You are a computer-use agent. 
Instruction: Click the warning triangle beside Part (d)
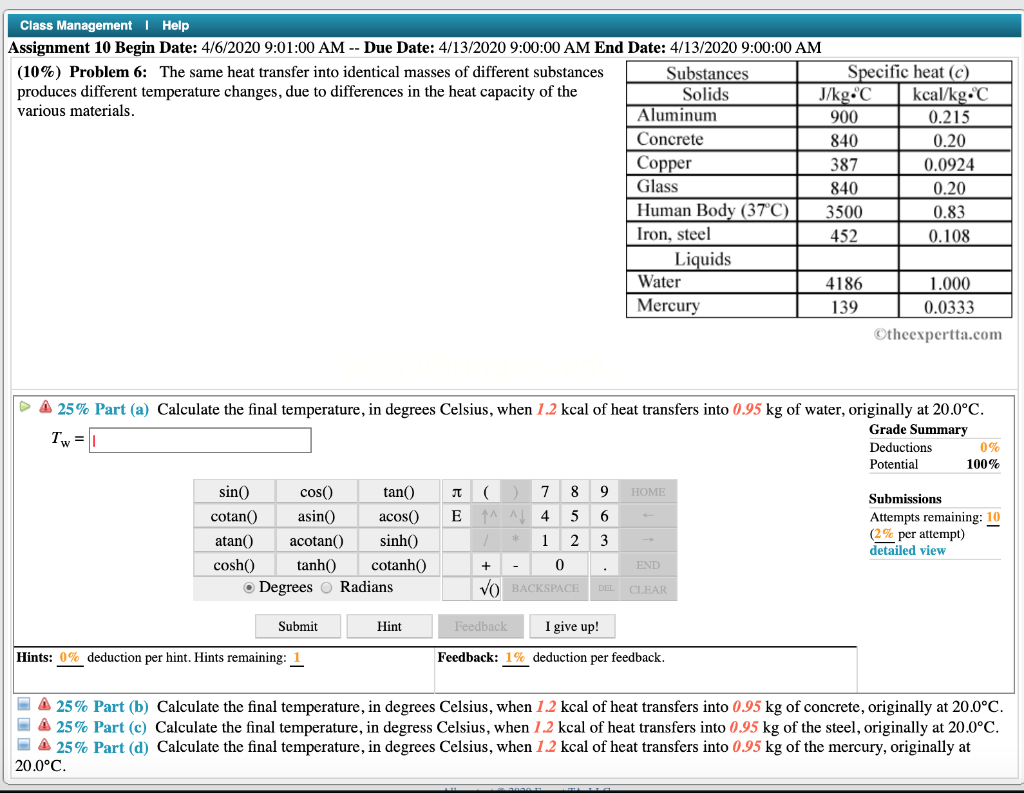tap(45, 745)
